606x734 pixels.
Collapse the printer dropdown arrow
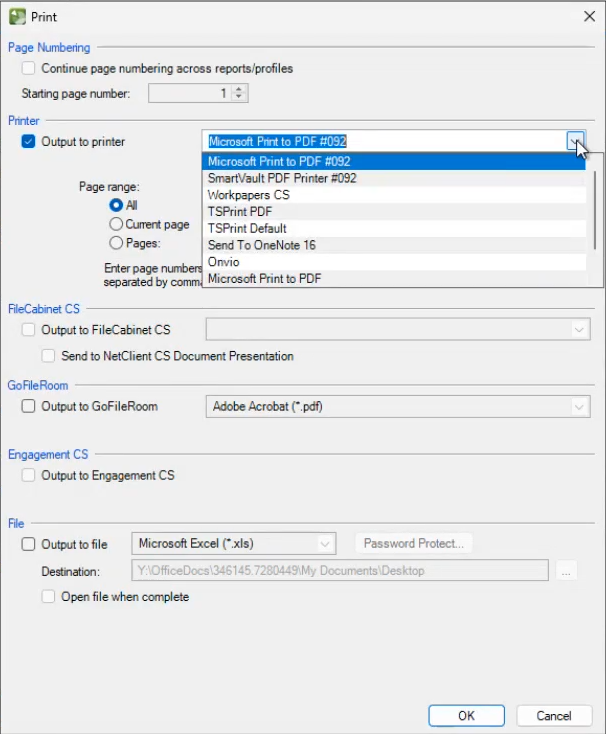click(x=575, y=141)
